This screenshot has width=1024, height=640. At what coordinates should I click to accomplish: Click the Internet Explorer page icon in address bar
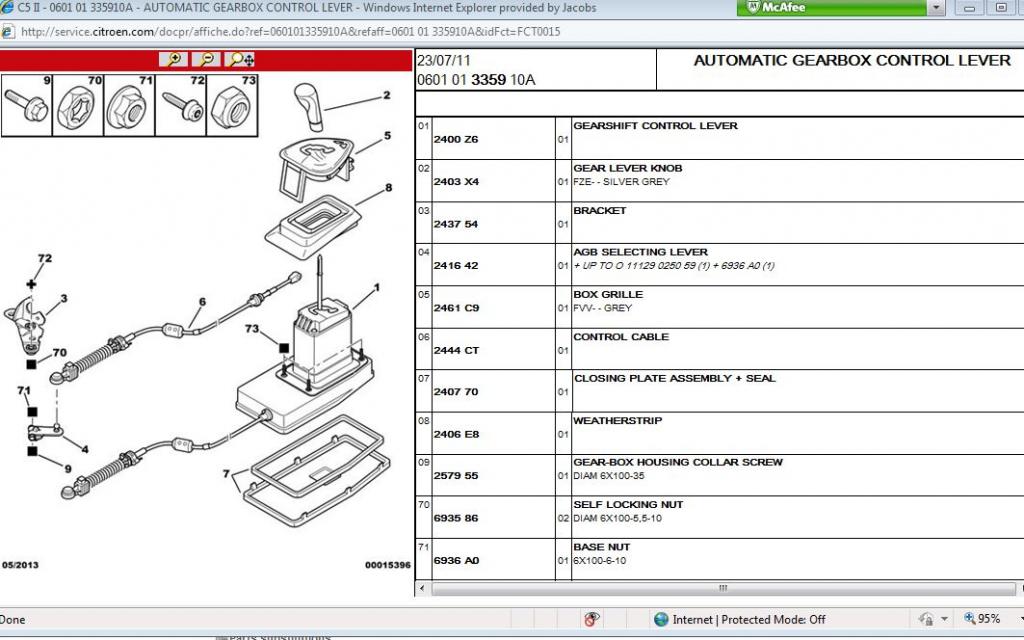pyautogui.click(x=7, y=31)
